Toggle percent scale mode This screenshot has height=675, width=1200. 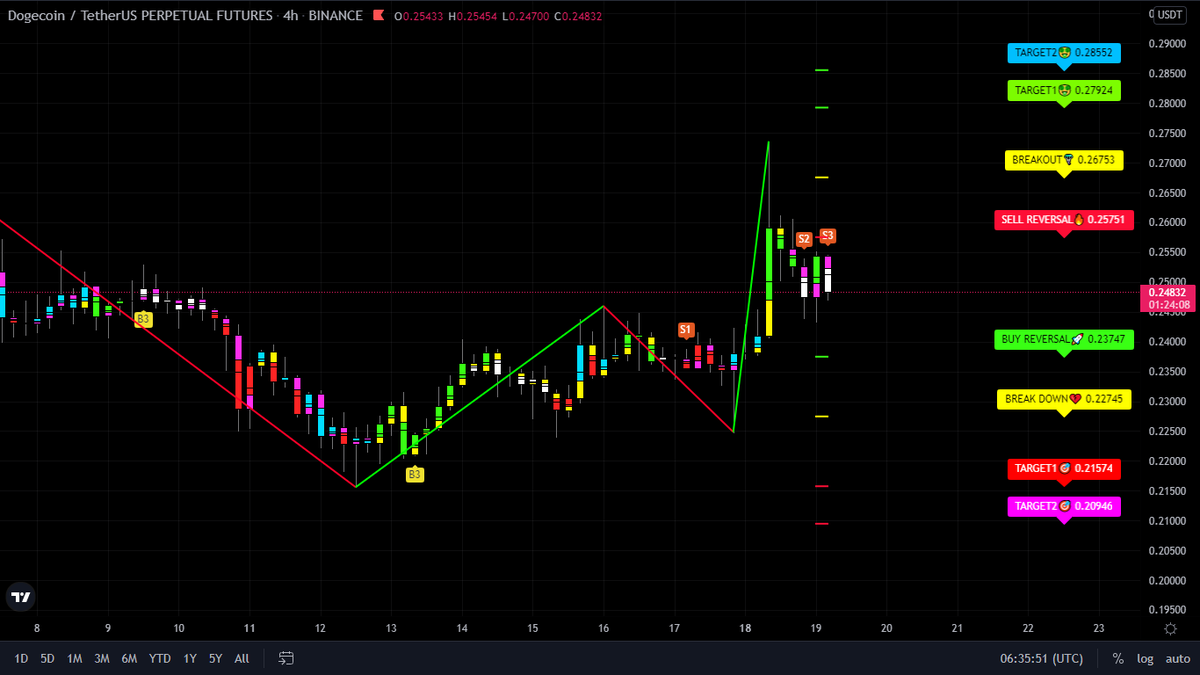tap(1118, 658)
